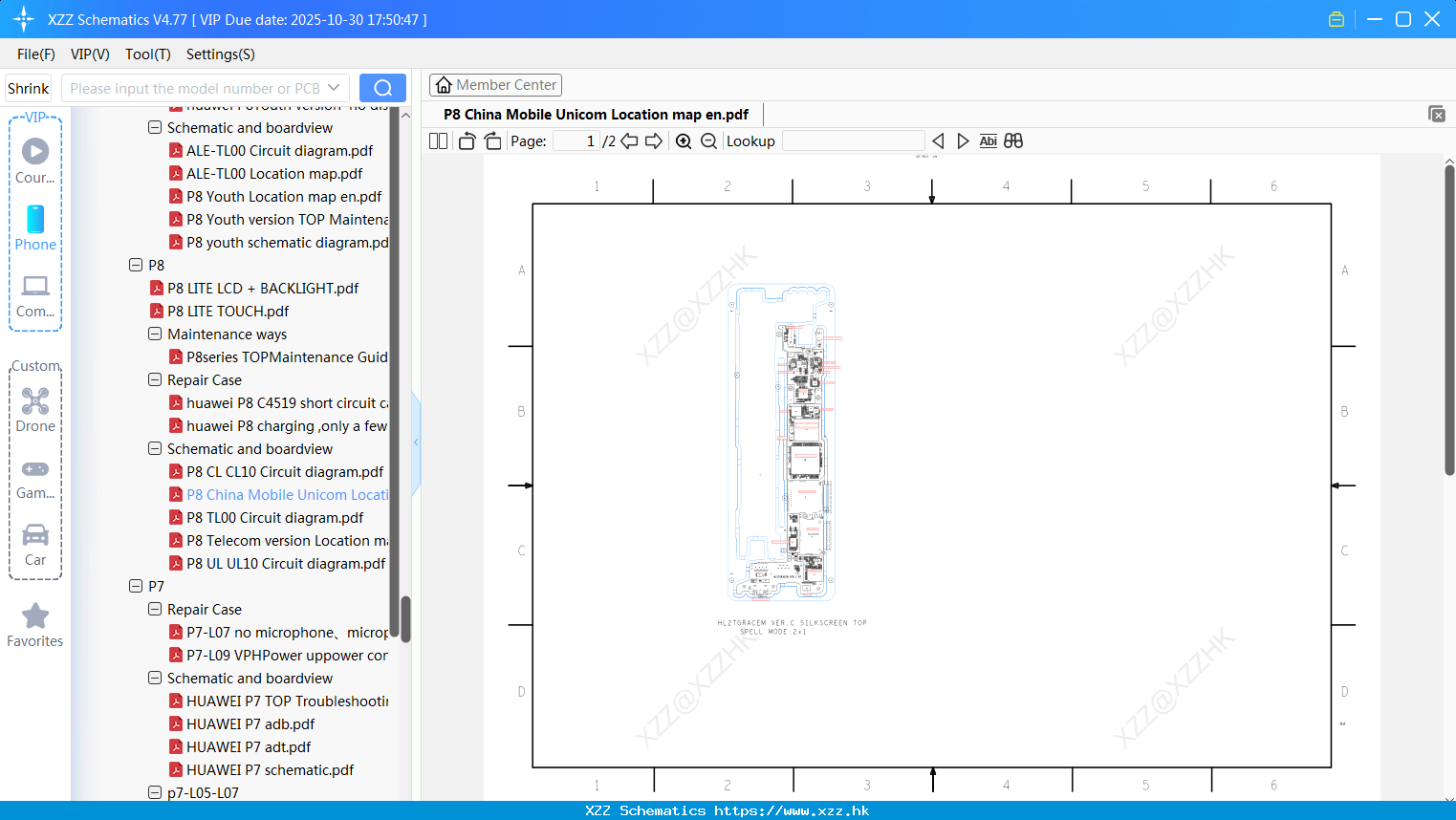Screen dimensions: 1456x820
Task: Open the VIP(V) menu
Action: 90,54
